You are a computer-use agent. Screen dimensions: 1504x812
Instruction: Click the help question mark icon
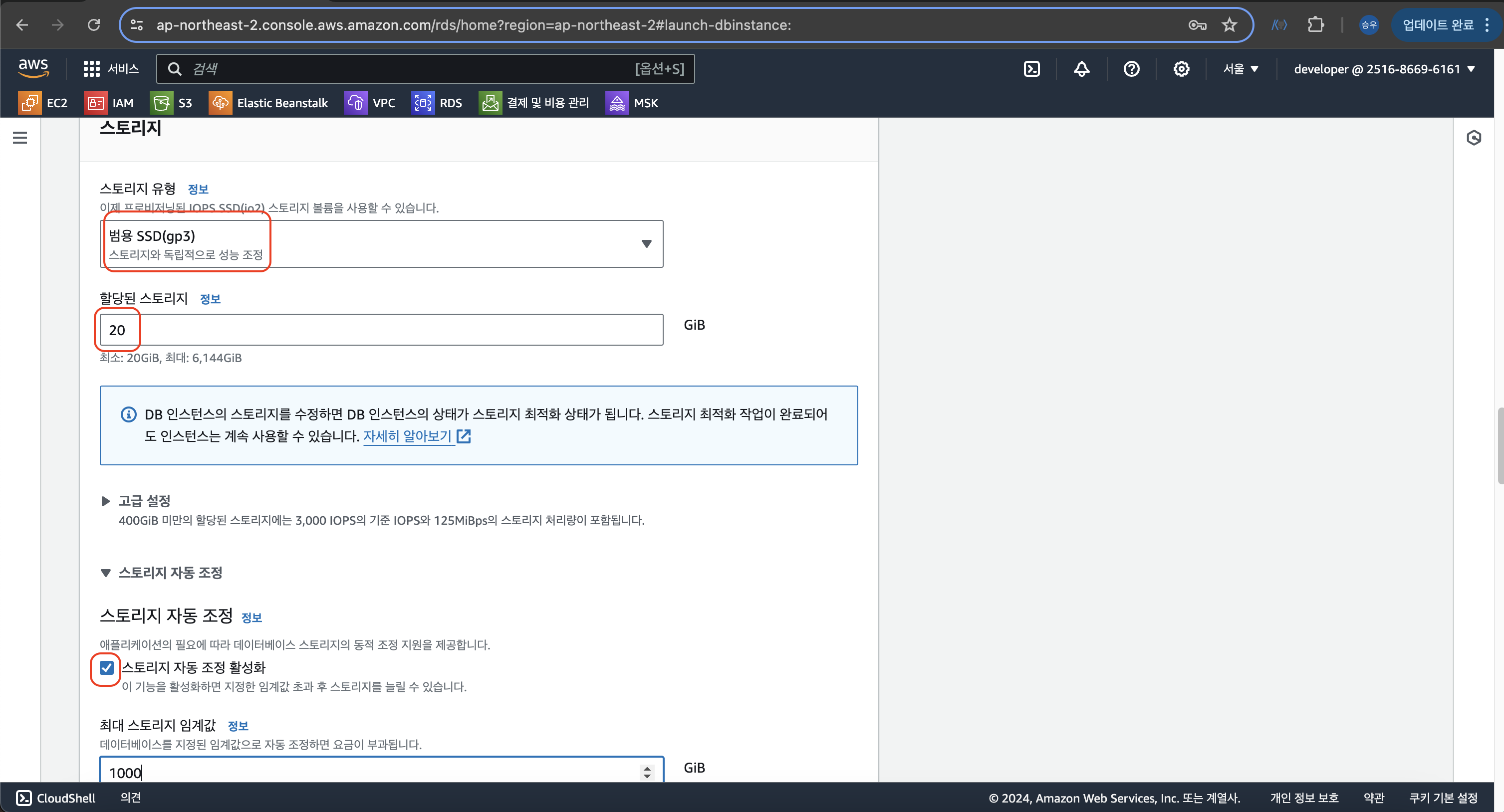click(x=1131, y=69)
